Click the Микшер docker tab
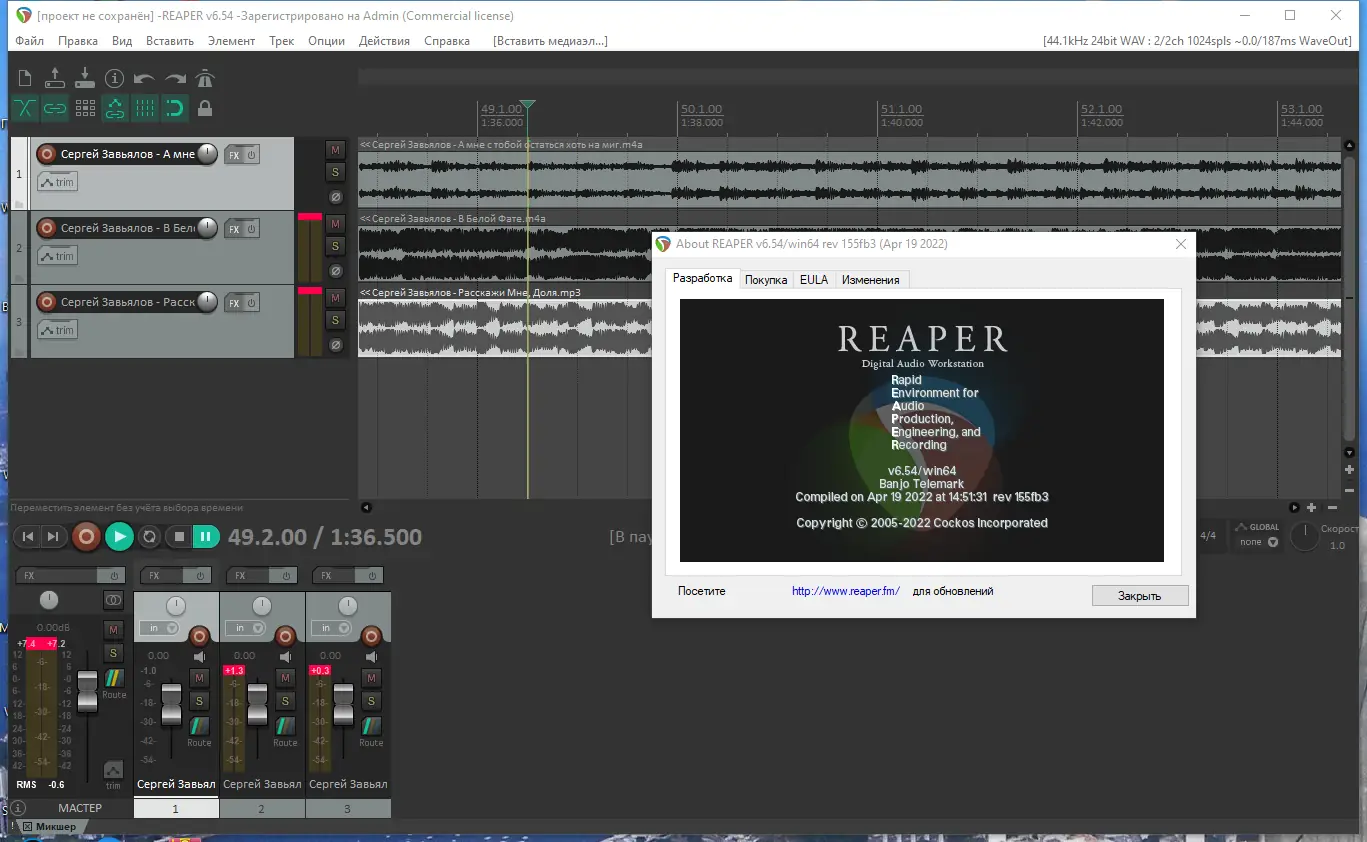The image size is (1367, 842). pos(54,827)
